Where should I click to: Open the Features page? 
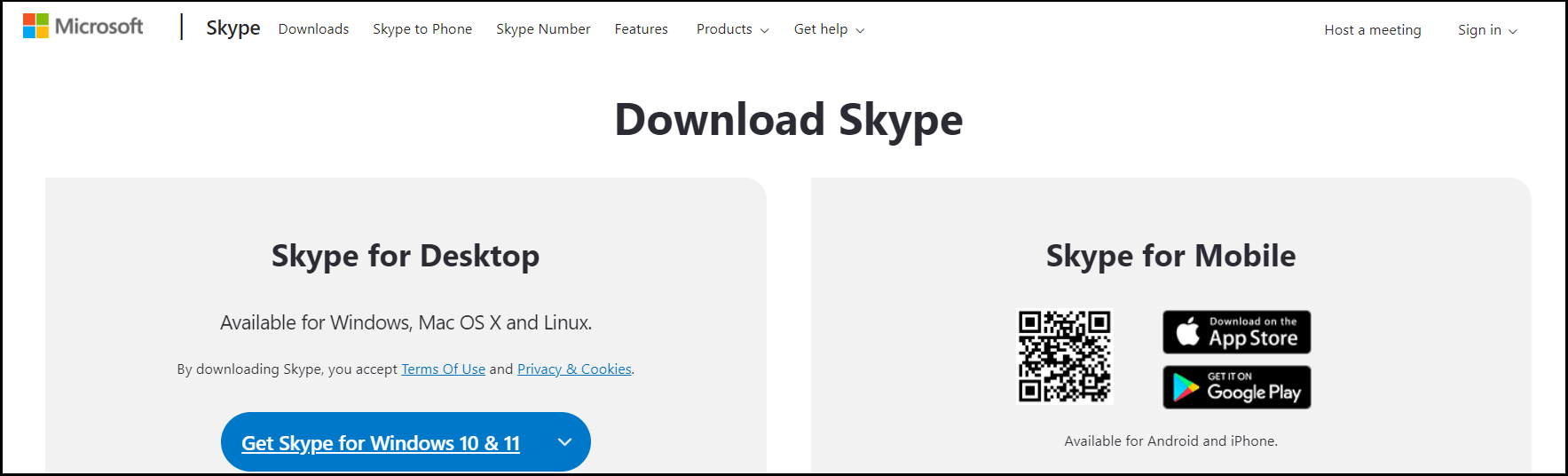coord(641,29)
